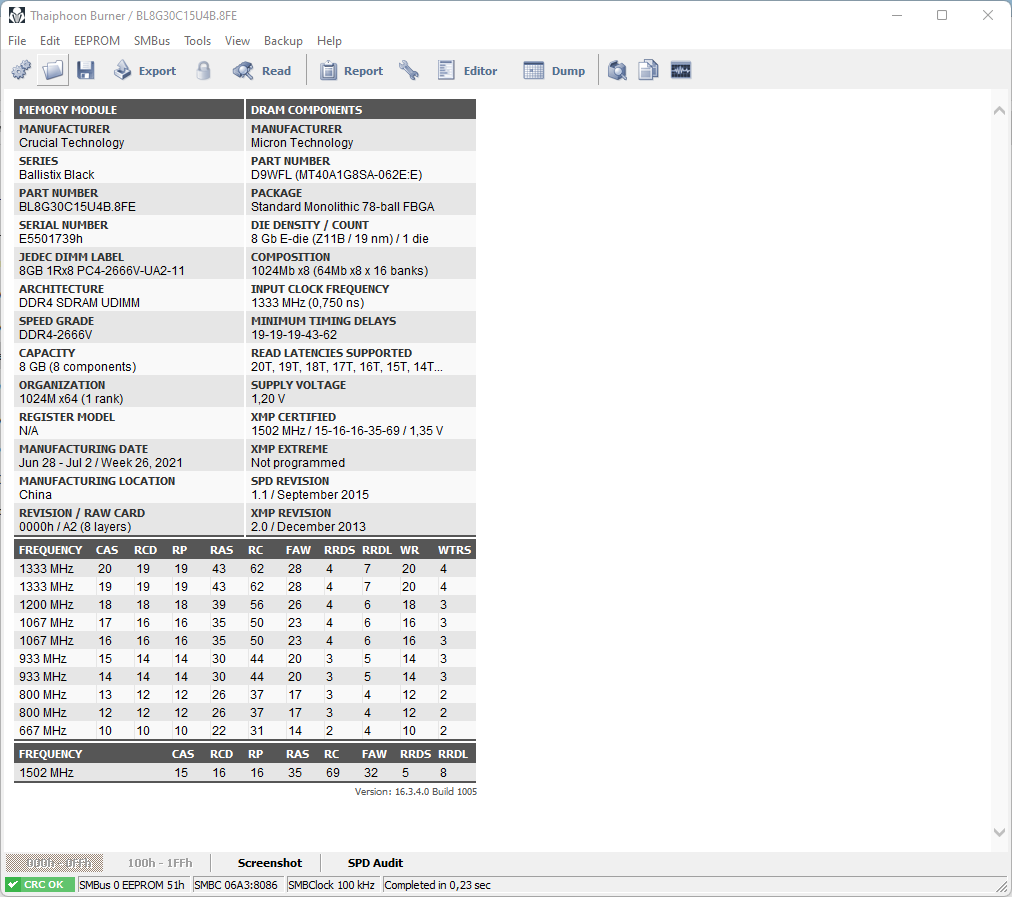Open the View menu
This screenshot has width=1012, height=897.
tap(237, 41)
